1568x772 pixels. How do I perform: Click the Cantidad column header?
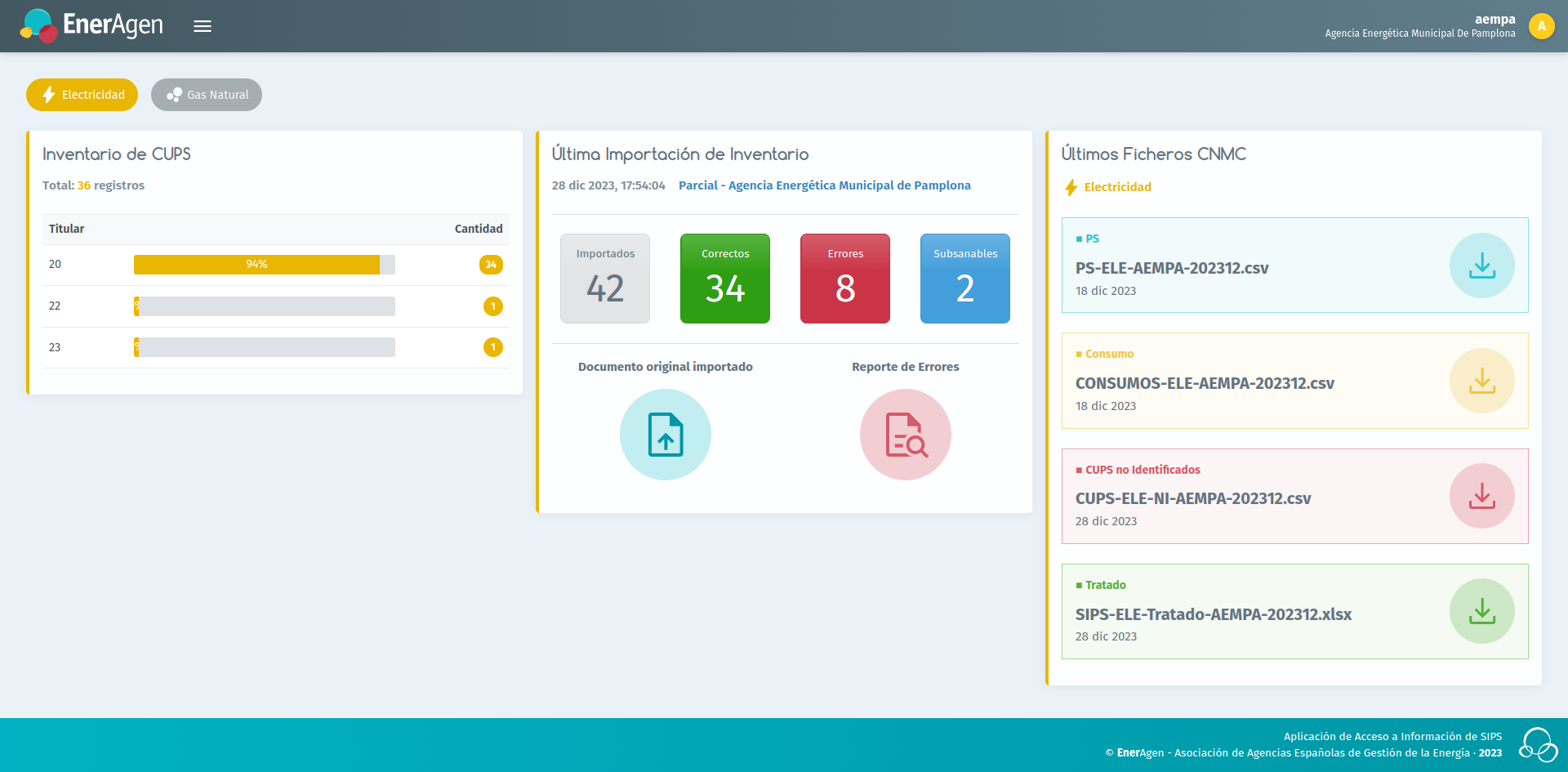click(479, 229)
